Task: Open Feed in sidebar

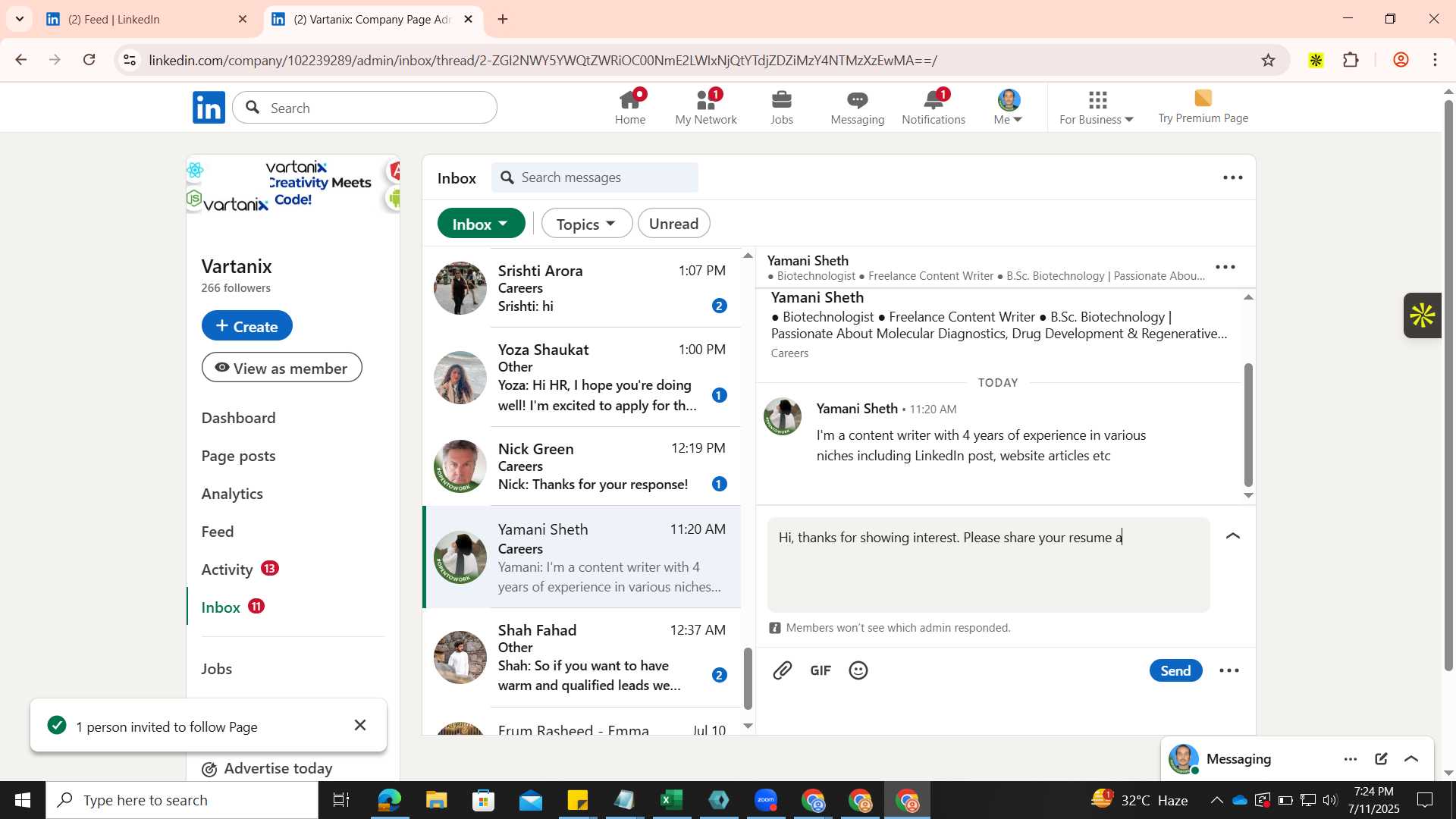Action: [218, 532]
